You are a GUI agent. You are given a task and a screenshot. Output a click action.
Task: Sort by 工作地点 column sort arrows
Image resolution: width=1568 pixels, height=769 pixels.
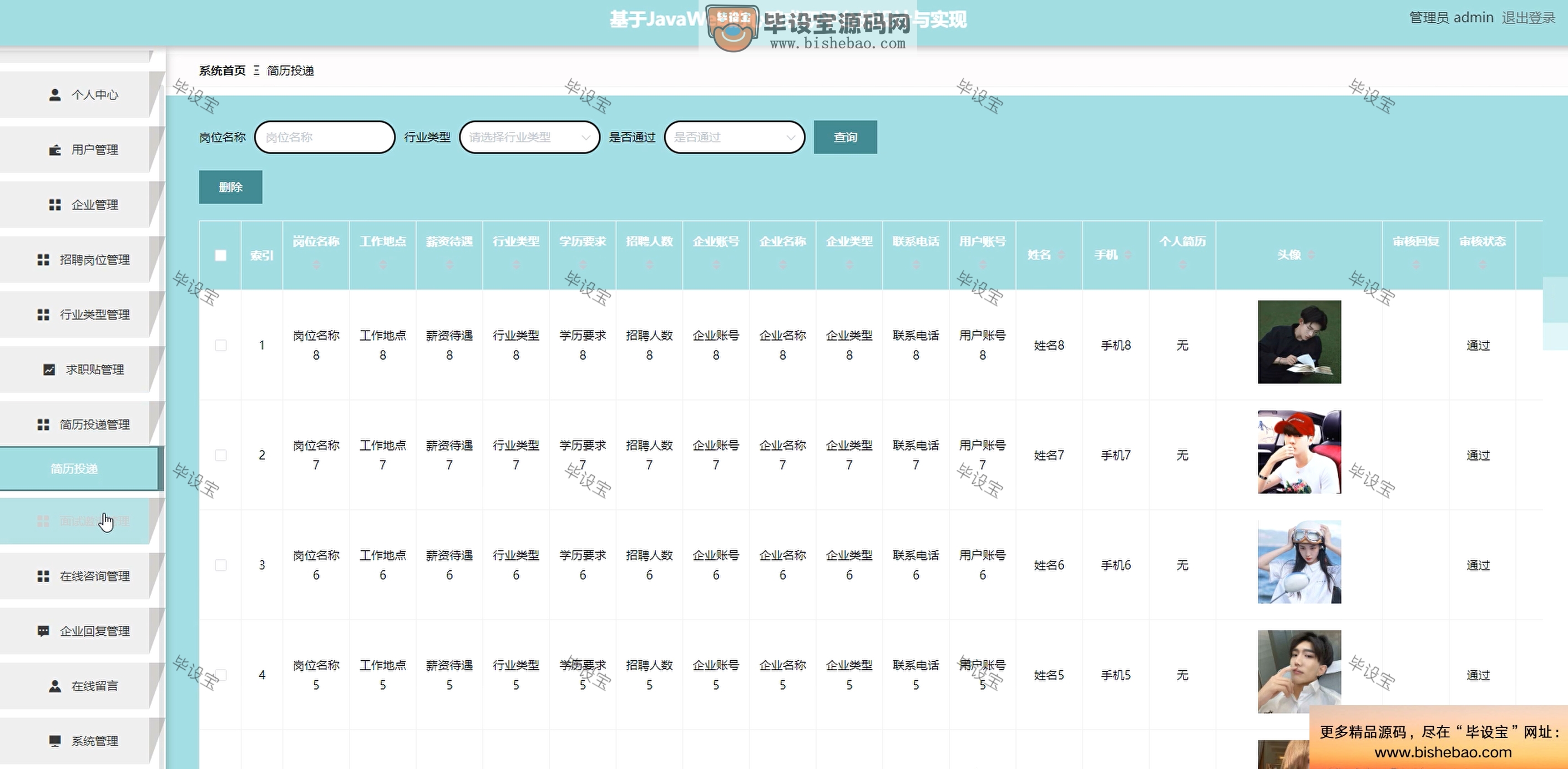[x=383, y=265]
